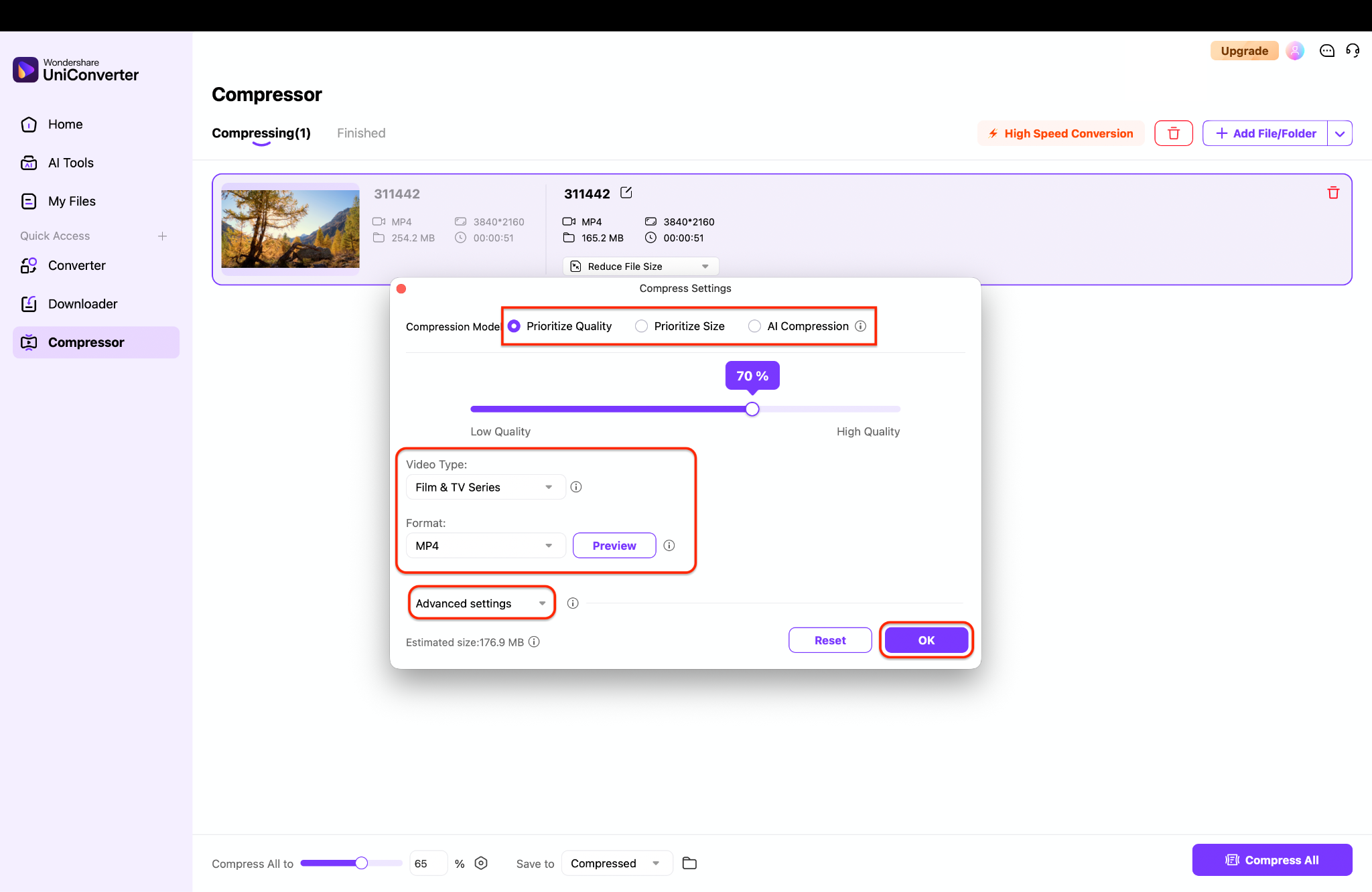The image size is (1372, 892).
Task: Open the Compressing tab
Action: (x=261, y=133)
